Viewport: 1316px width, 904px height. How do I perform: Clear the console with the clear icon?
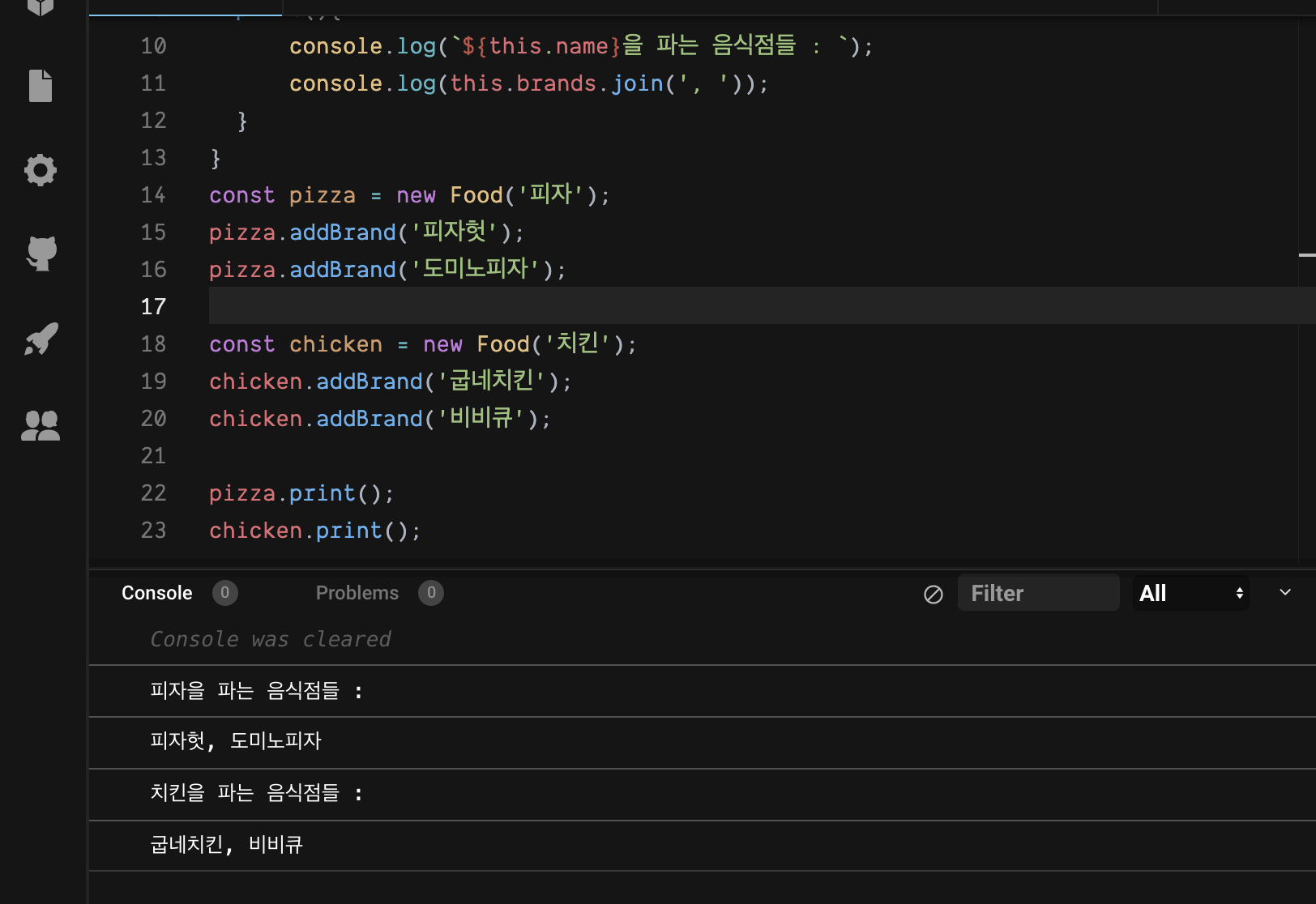coord(934,595)
